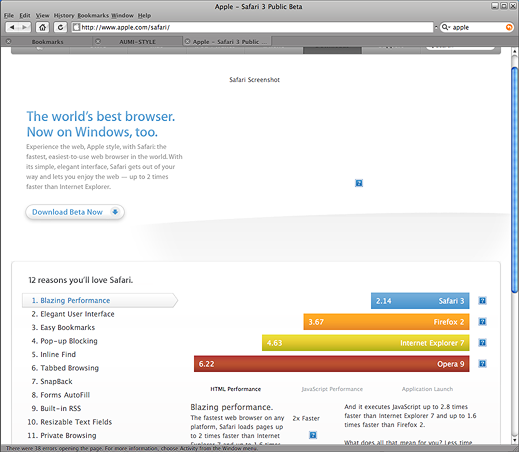
Task: Open the Home page icon
Action: pos(42,27)
